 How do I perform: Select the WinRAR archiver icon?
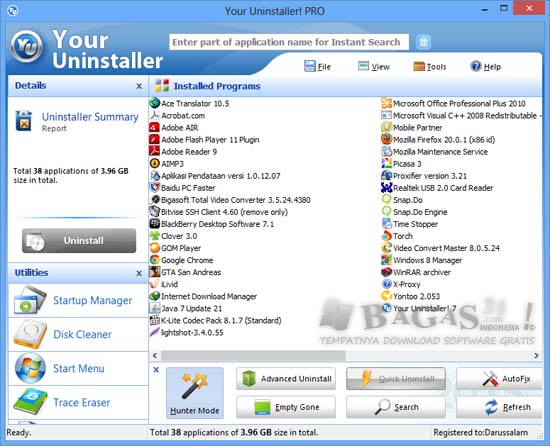tap(387, 272)
